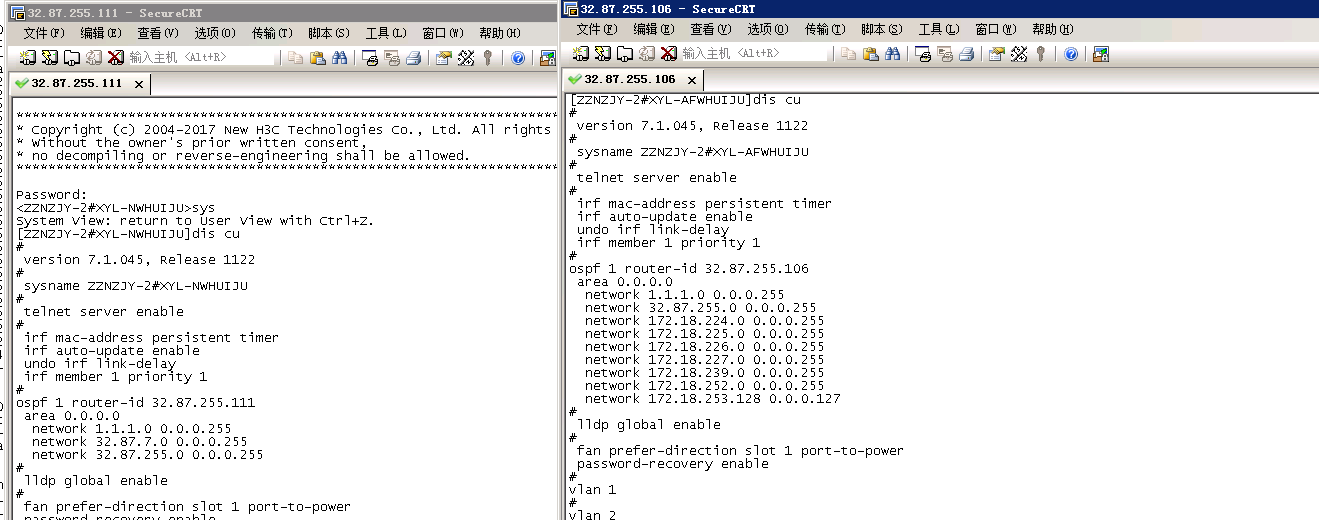Close the 32.87.255.111 session tab
1319x520 pixels.
pos(139,84)
